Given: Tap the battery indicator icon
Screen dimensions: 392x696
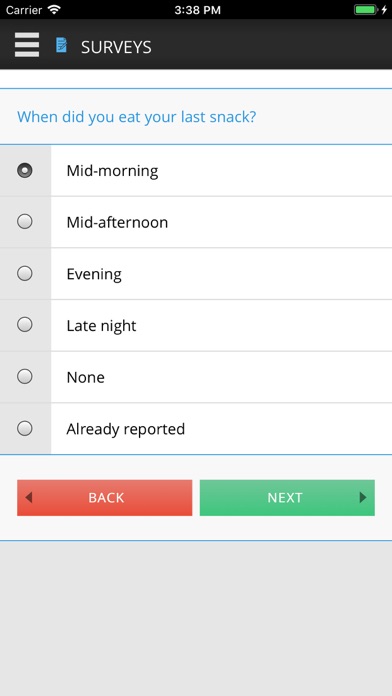Looking at the screenshot, I should 366,10.
